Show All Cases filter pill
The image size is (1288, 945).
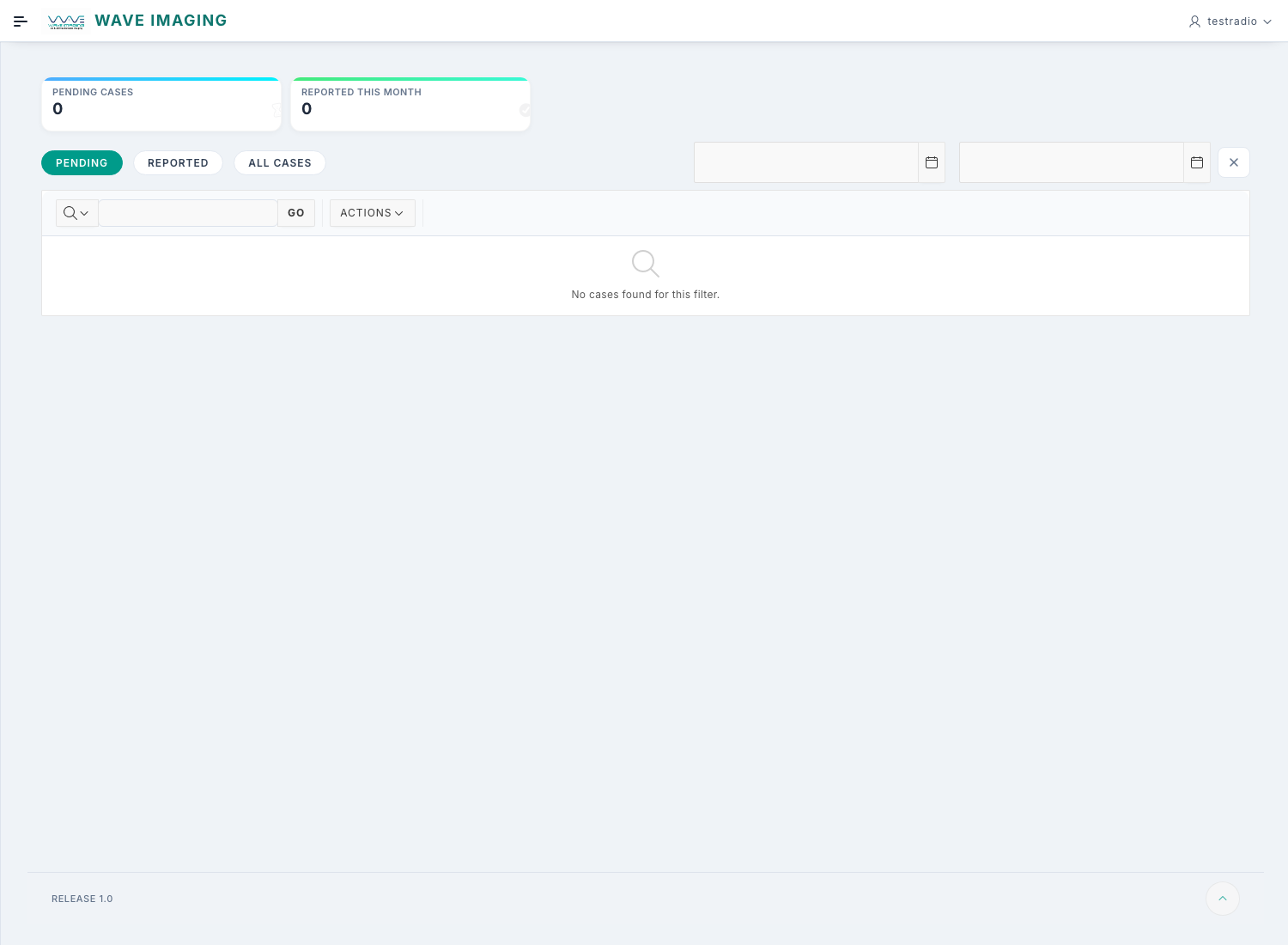pyautogui.click(x=279, y=163)
